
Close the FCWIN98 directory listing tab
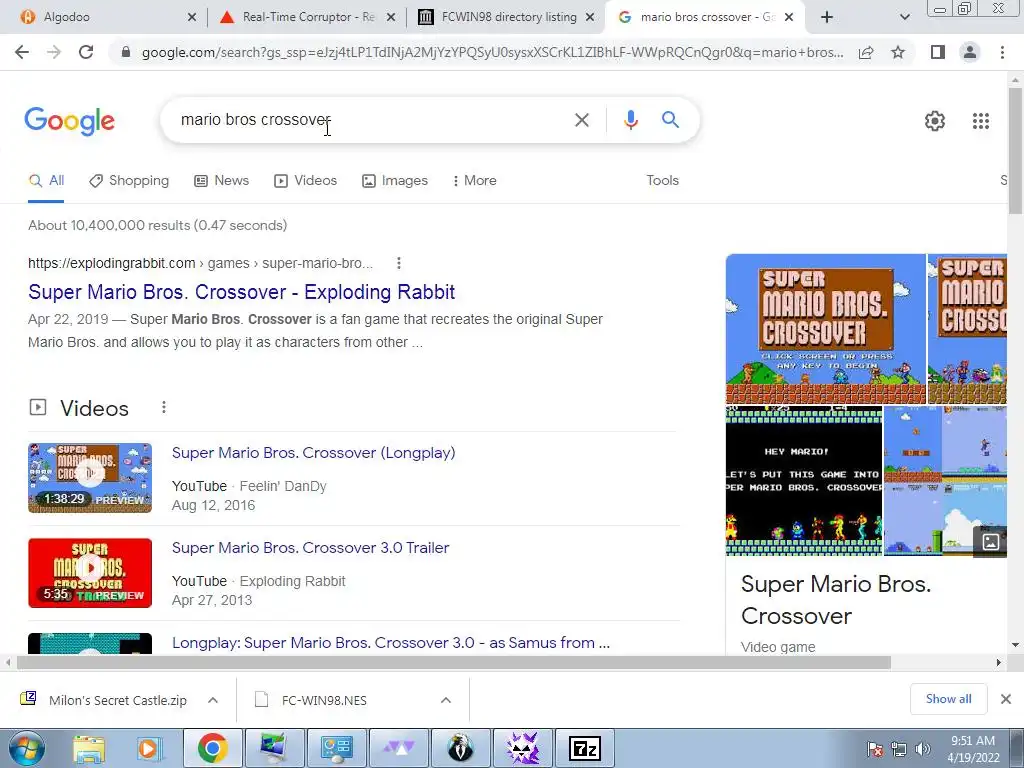tap(590, 17)
